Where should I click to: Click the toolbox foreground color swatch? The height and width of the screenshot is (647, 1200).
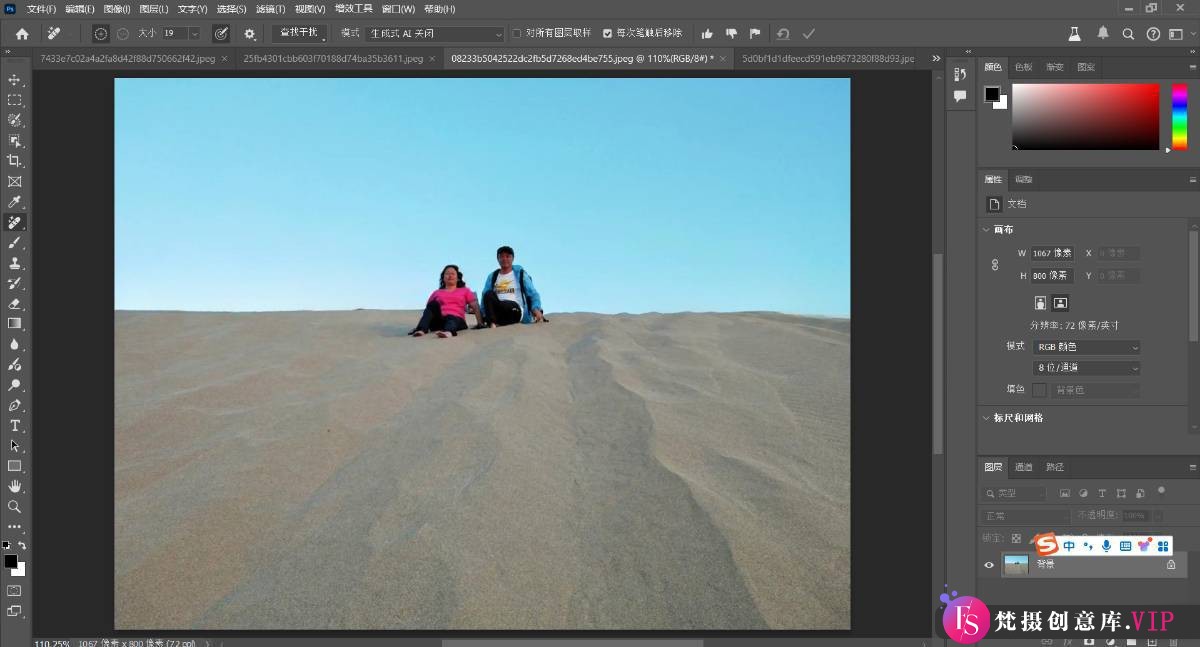tap(10, 562)
